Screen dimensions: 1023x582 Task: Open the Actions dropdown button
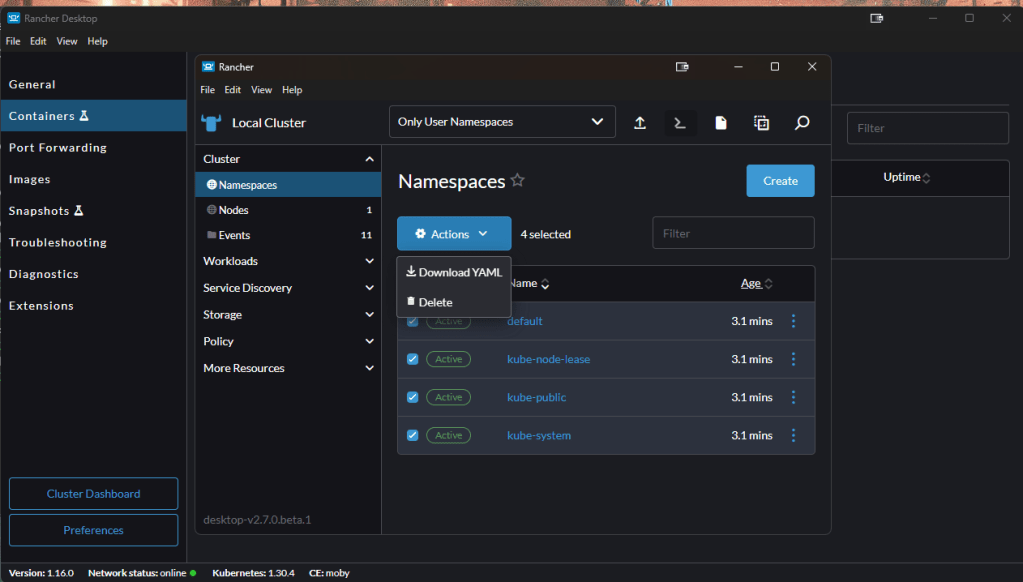(454, 234)
